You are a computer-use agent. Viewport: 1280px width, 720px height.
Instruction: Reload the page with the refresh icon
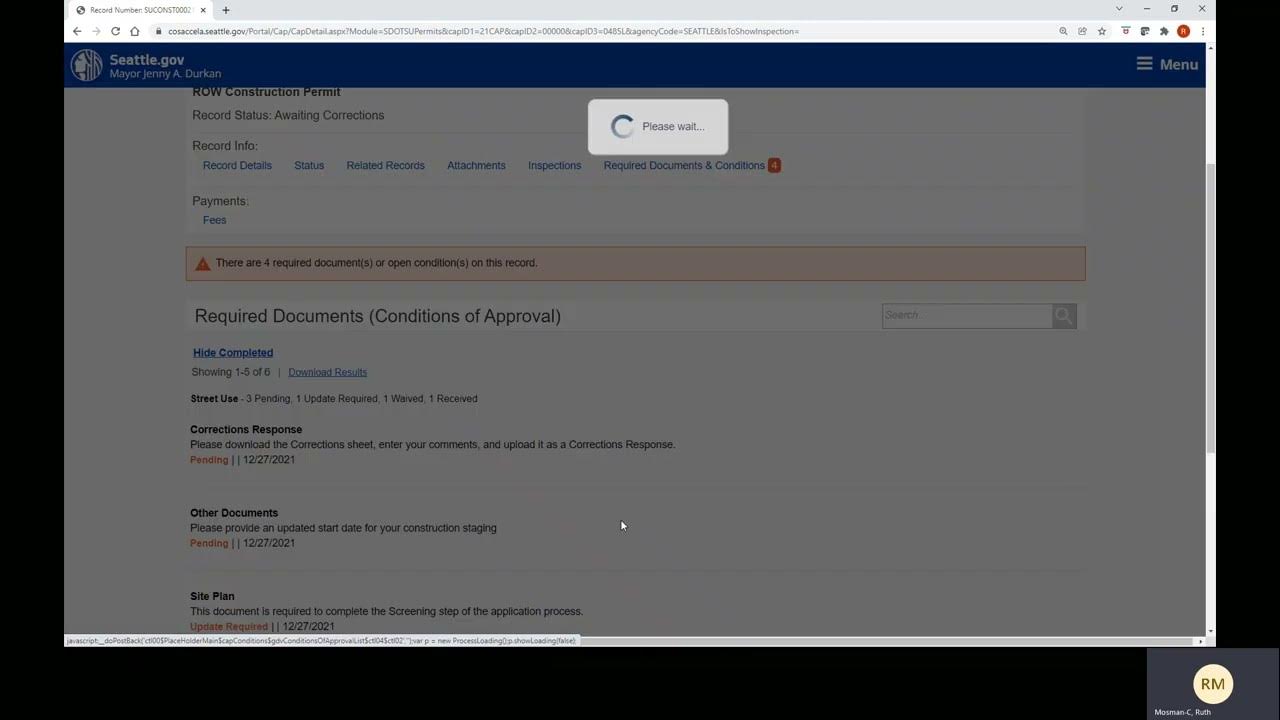(x=115, y=31)
